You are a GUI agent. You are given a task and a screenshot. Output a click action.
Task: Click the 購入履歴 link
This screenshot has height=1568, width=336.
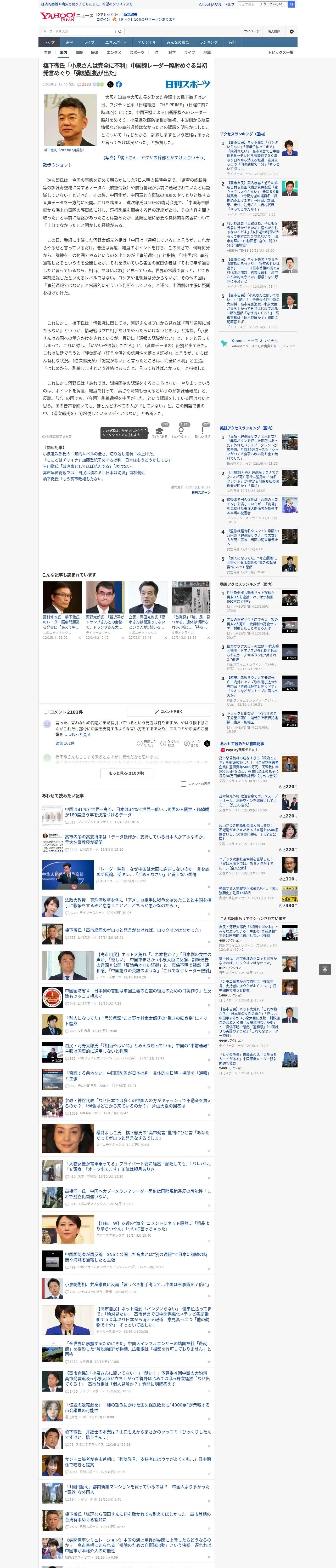[x=274, y=32]
